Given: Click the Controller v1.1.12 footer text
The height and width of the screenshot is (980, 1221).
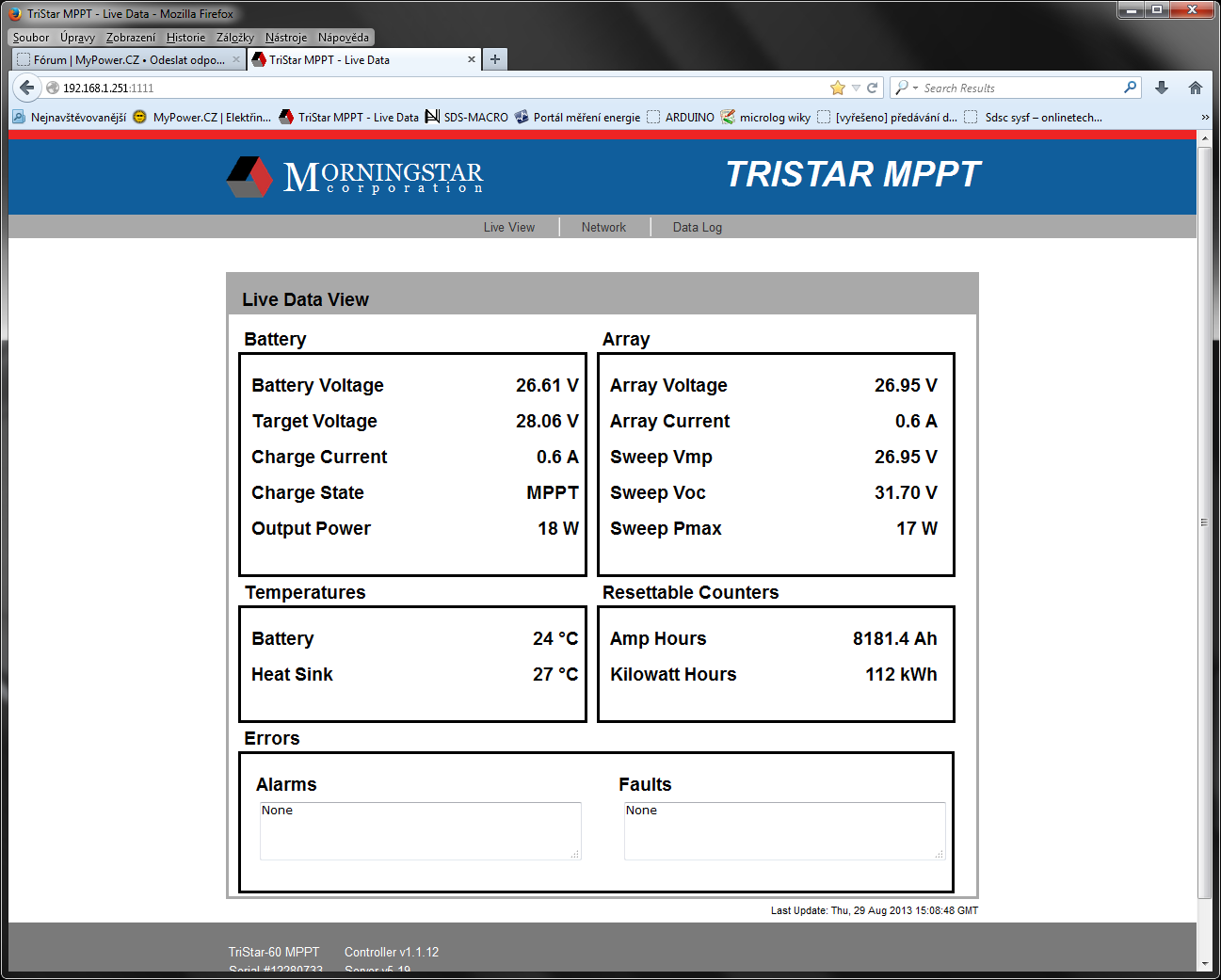Looking at the screenshot, I should (x=392, y=952).
